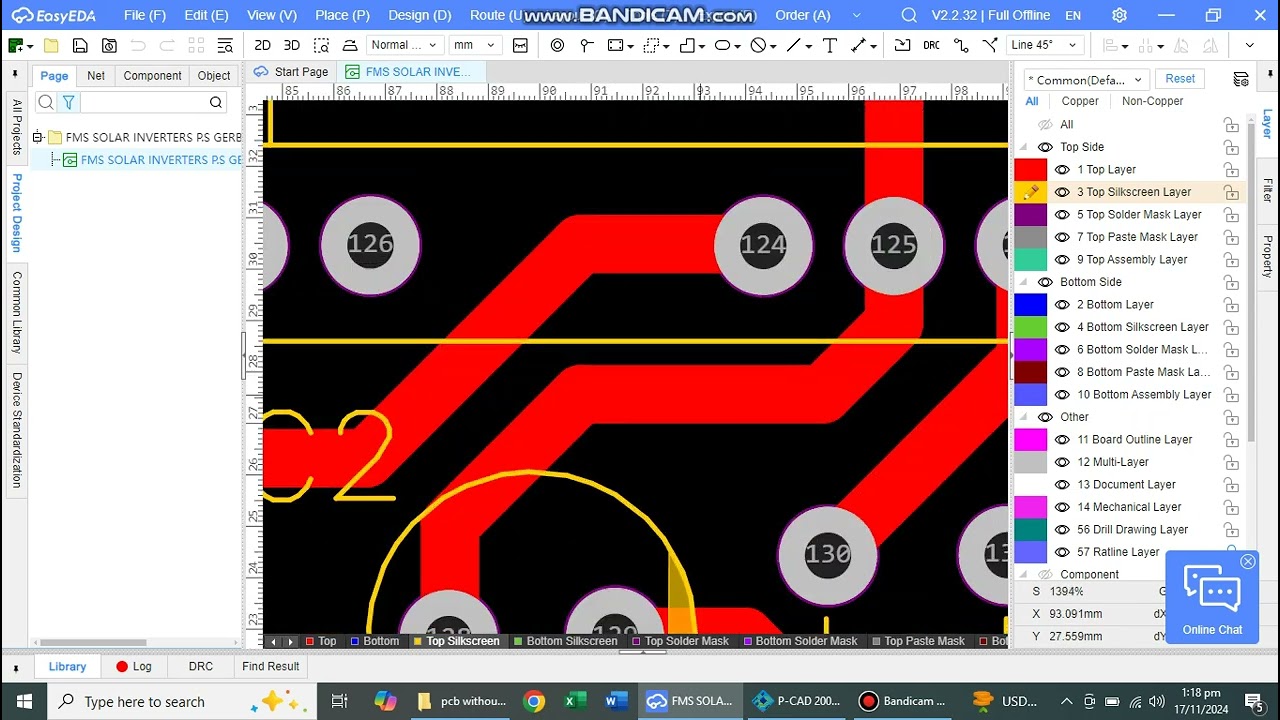
Task: Click the ellipse shape tool
Action: (722, 45)
